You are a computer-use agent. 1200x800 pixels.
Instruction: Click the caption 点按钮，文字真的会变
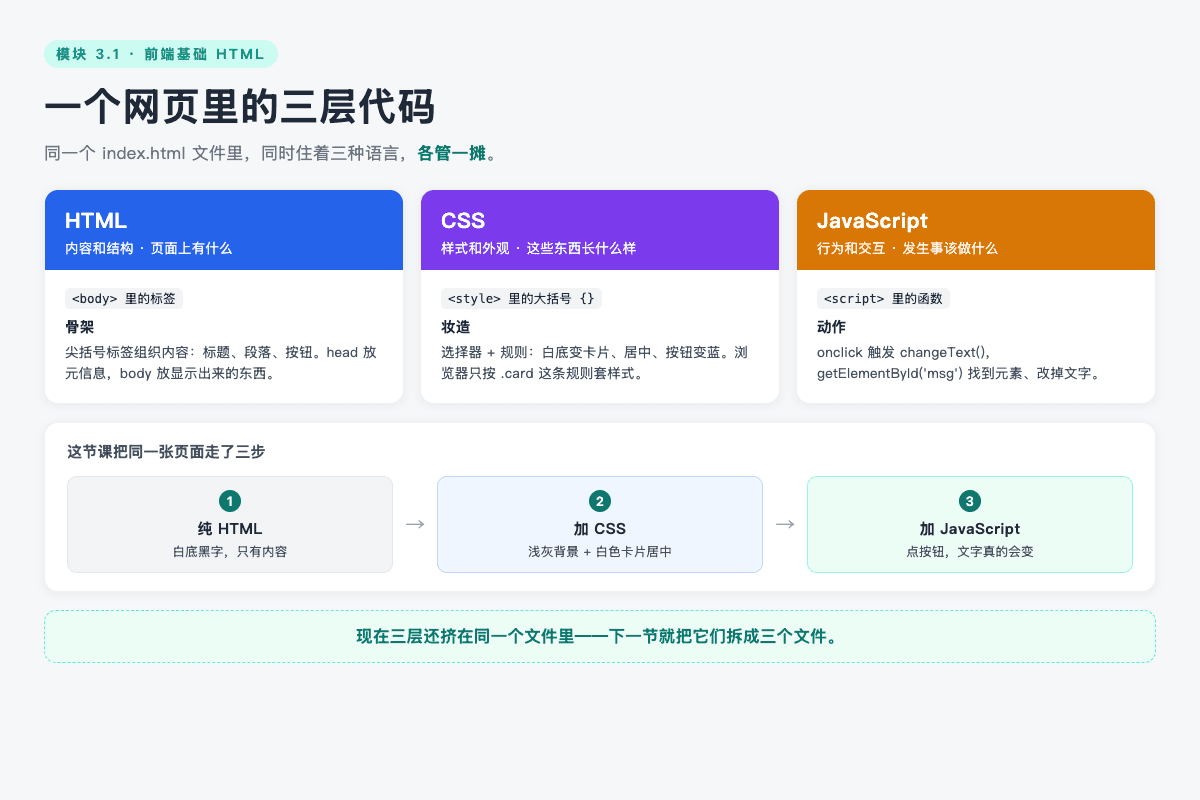pyautogui.click(x=970, y=551)
